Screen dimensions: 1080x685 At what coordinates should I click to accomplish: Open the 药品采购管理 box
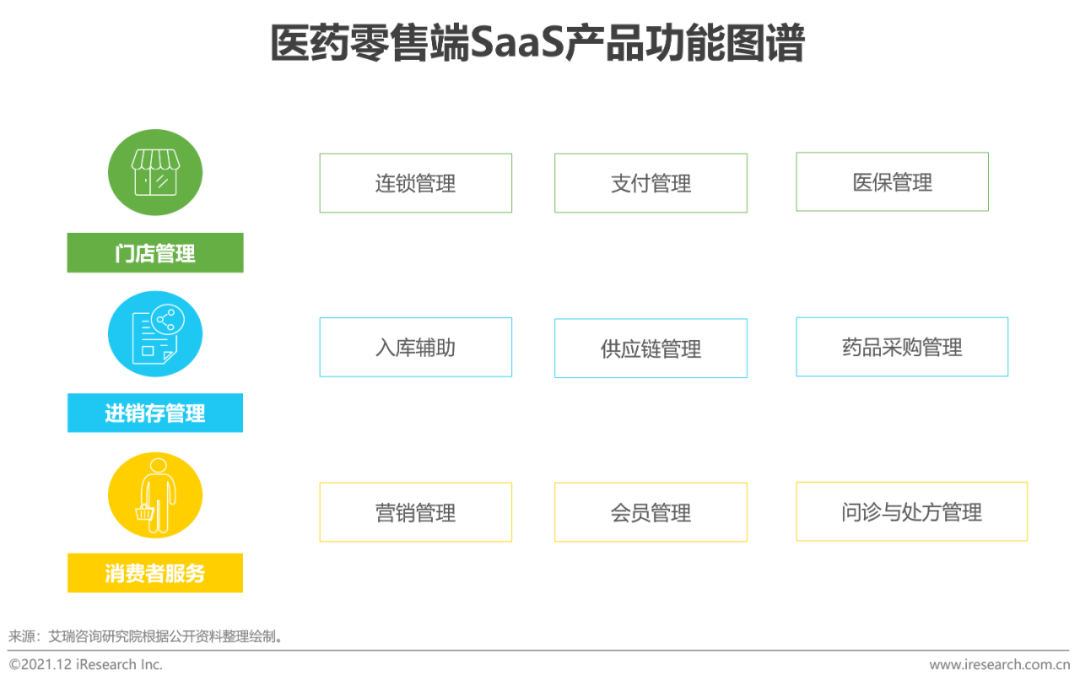pos(901,347)
